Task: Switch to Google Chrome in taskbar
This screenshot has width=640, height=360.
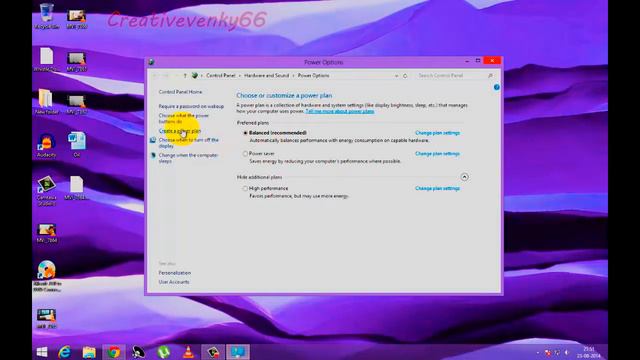Action: click(x=114, y=352)
